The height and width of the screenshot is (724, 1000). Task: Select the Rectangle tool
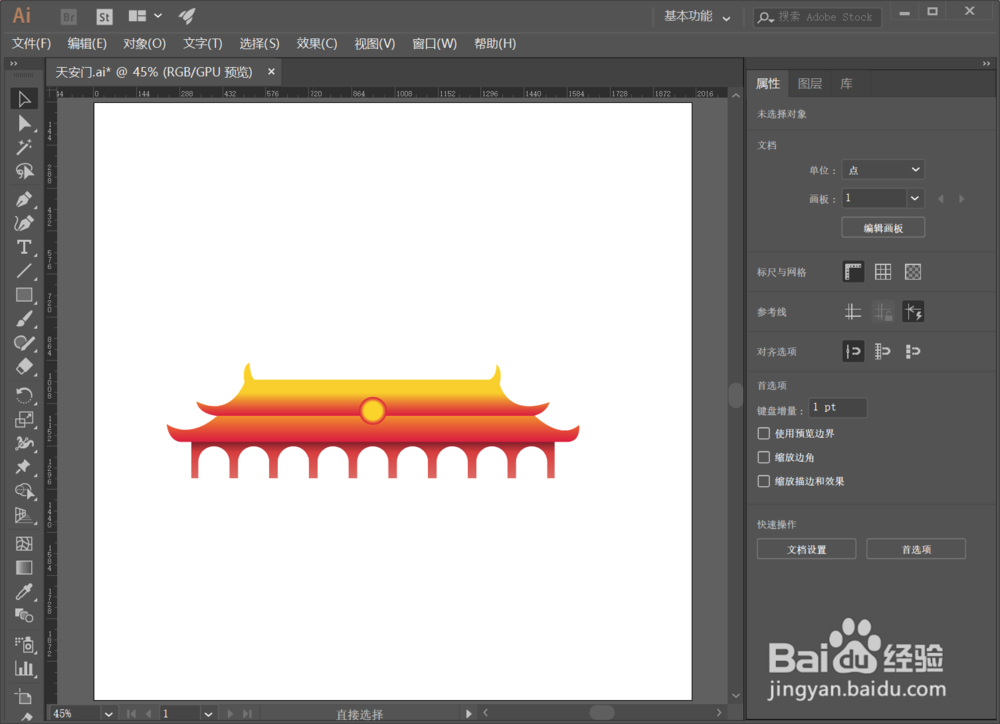click(x=25, y=294)
